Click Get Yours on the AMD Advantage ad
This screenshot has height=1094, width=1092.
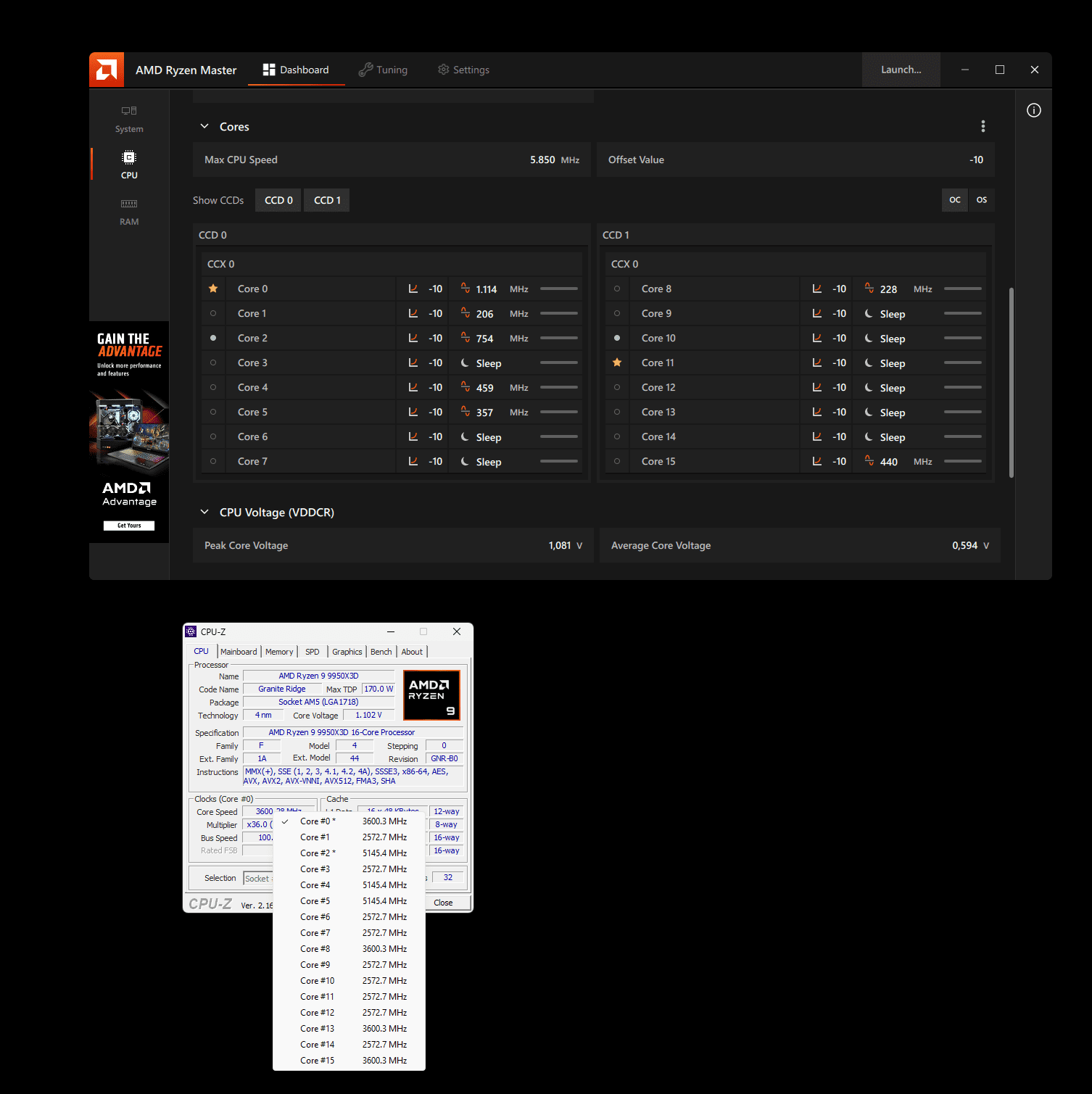click(x=129, y=526)
